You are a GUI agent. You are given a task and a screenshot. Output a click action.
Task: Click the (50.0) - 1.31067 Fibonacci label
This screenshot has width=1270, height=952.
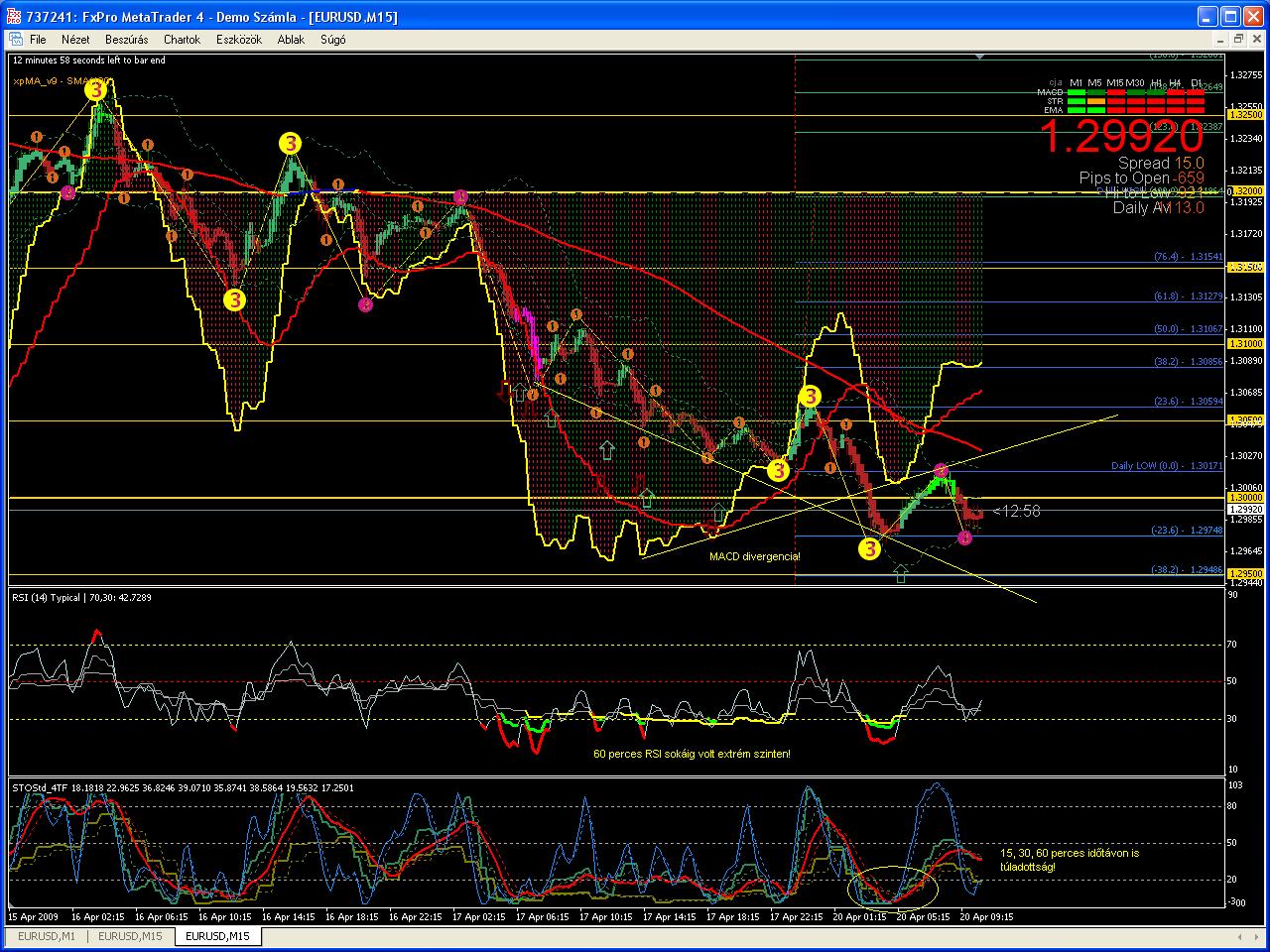click(x=1188, y=329)
